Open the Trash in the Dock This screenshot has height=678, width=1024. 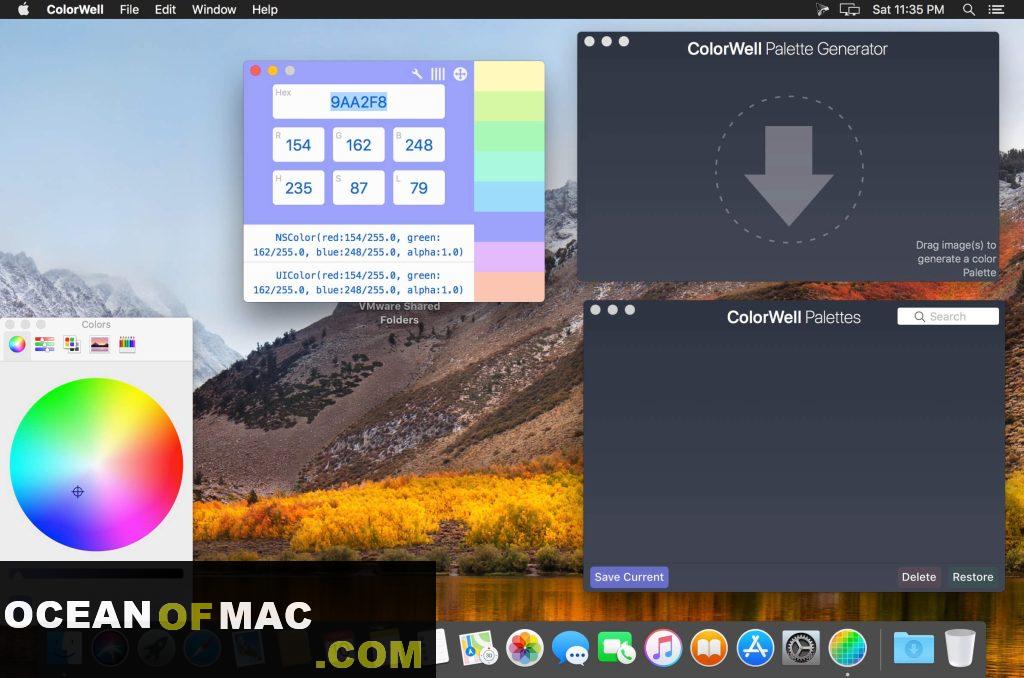point(960,649)
